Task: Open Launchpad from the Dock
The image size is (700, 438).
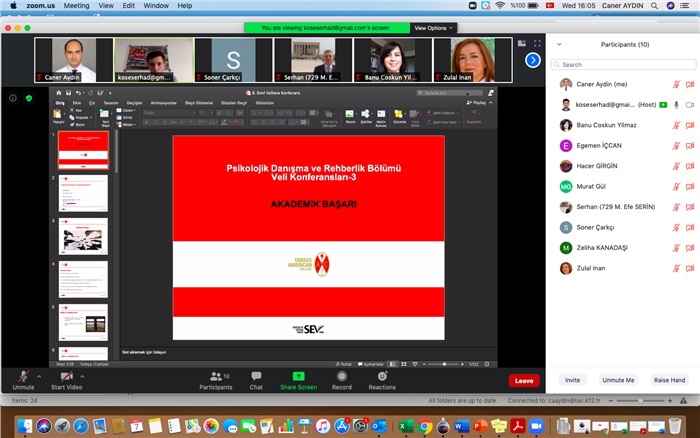Action: [x=62, y=426]
